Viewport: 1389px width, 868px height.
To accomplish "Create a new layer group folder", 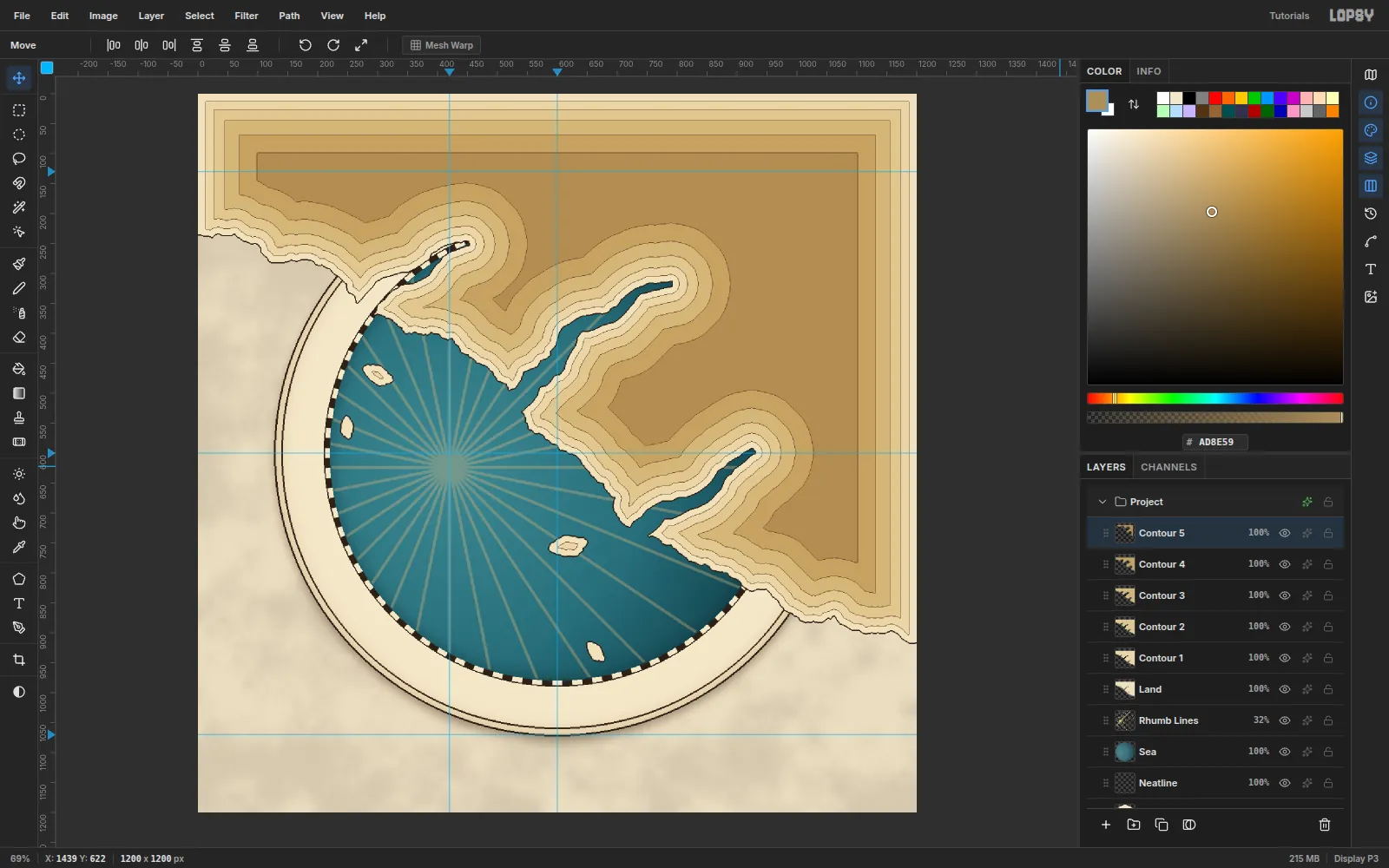I will 1134,825.
